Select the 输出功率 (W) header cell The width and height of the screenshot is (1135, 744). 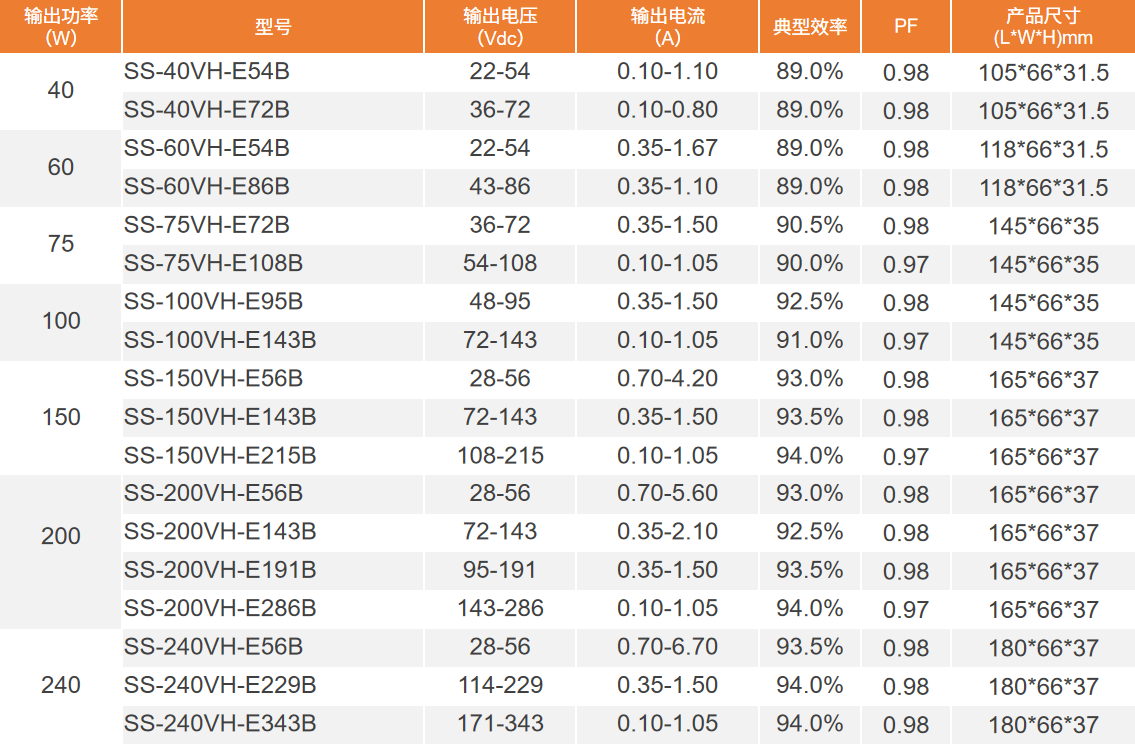point(60,27)
